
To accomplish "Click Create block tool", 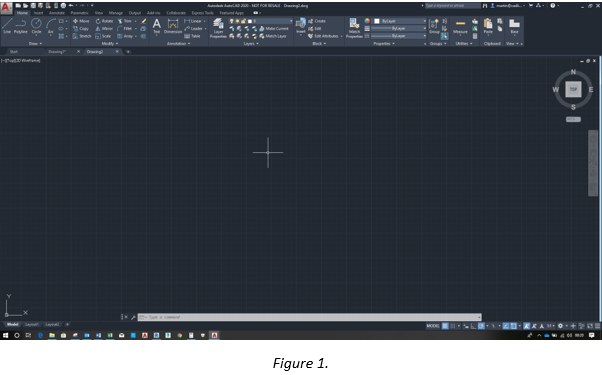I will [317, 21].
